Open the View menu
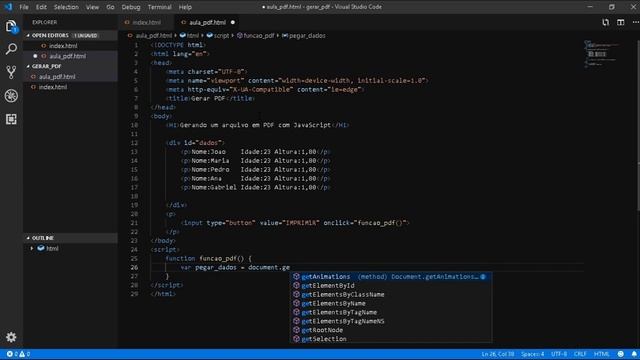 [x=92, y=7]
